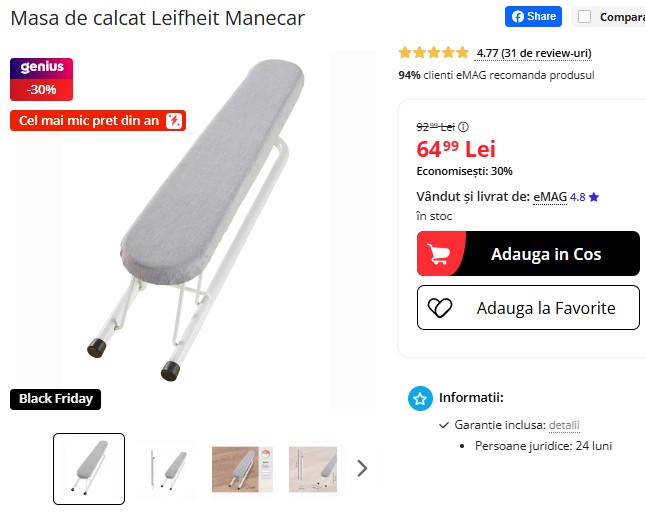Click the five-star rating icons
This screenshot has height=513, width=645.
[x=434, y=53]
